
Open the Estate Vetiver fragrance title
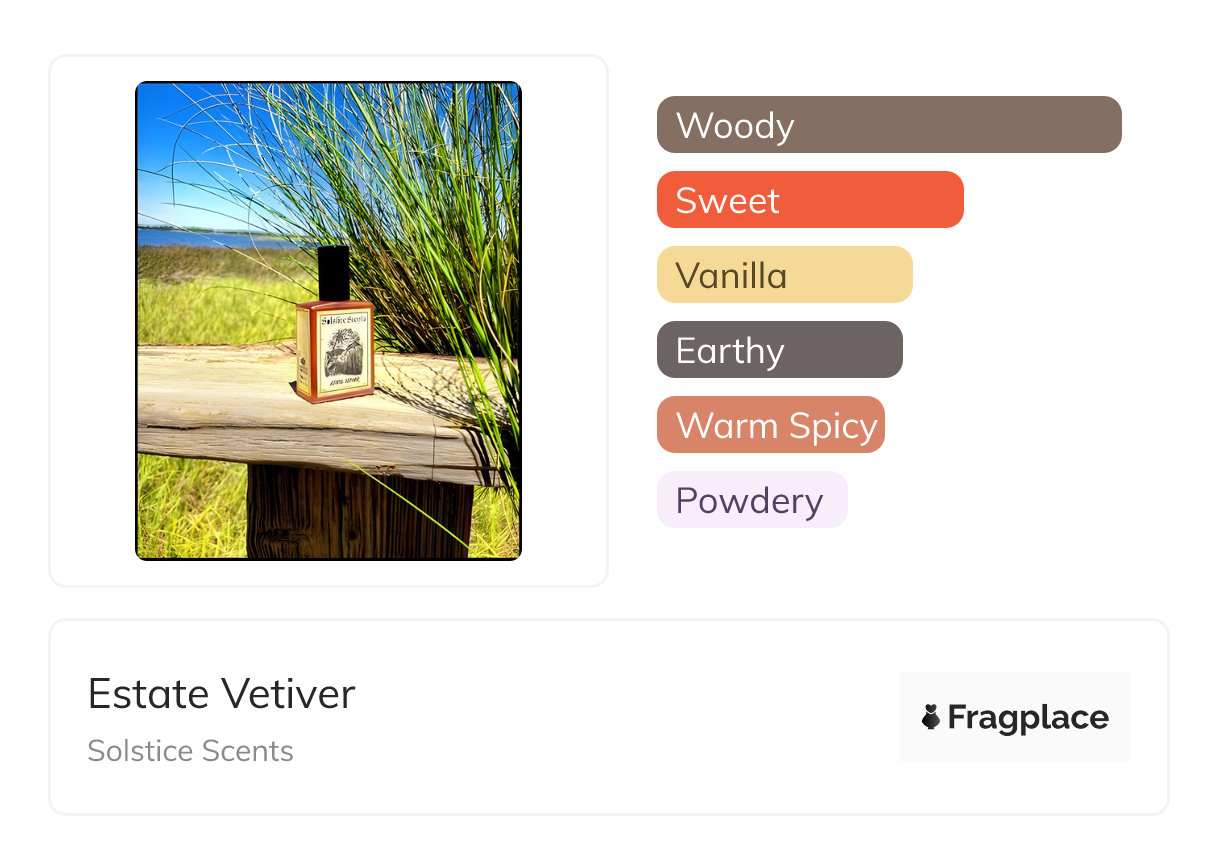(x=221, y=694)
